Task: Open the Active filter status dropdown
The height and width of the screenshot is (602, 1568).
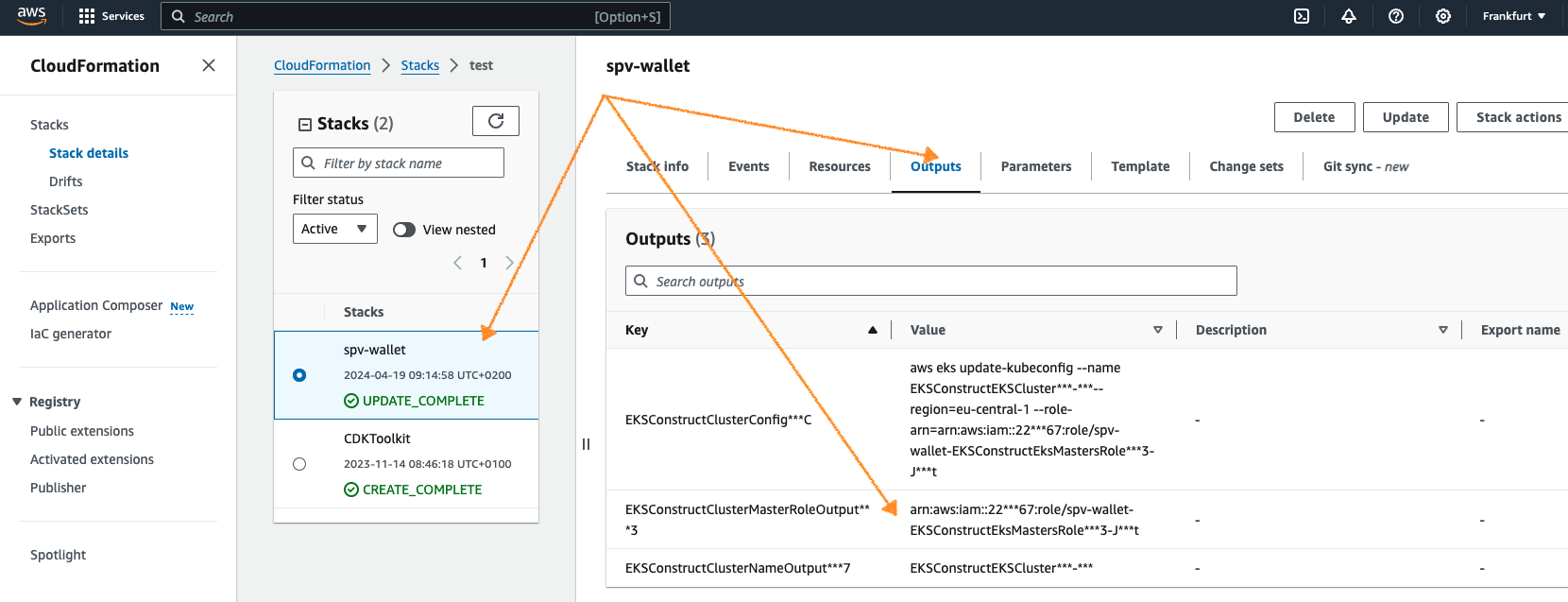Action: pos(335,229)
